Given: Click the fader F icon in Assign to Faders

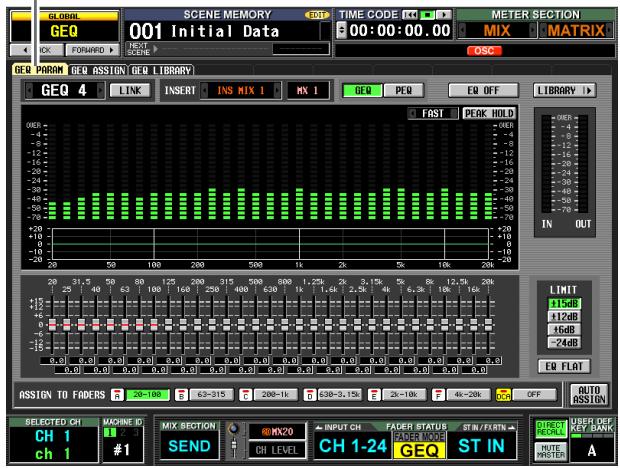Looking at the screenshot, I should 438,395.
